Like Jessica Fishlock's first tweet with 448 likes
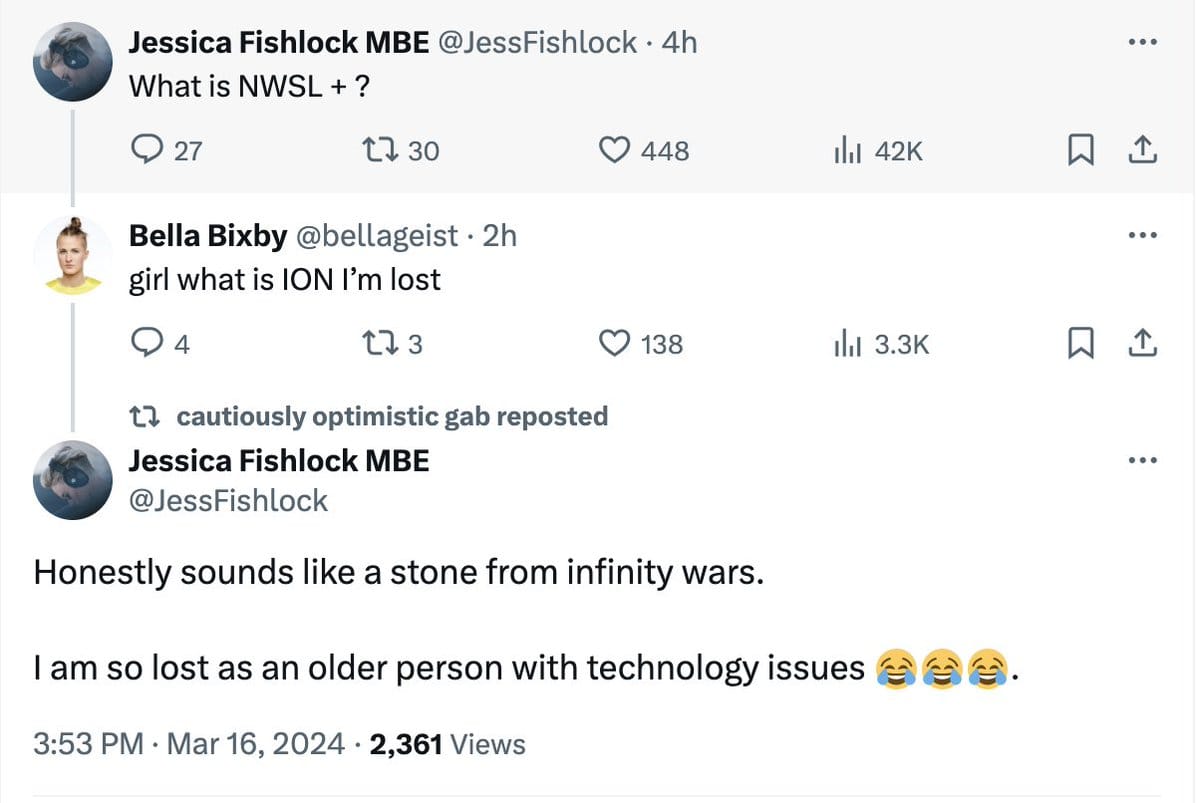The height and width of the screenshot is (803, 1200). [x=613, y=151]
